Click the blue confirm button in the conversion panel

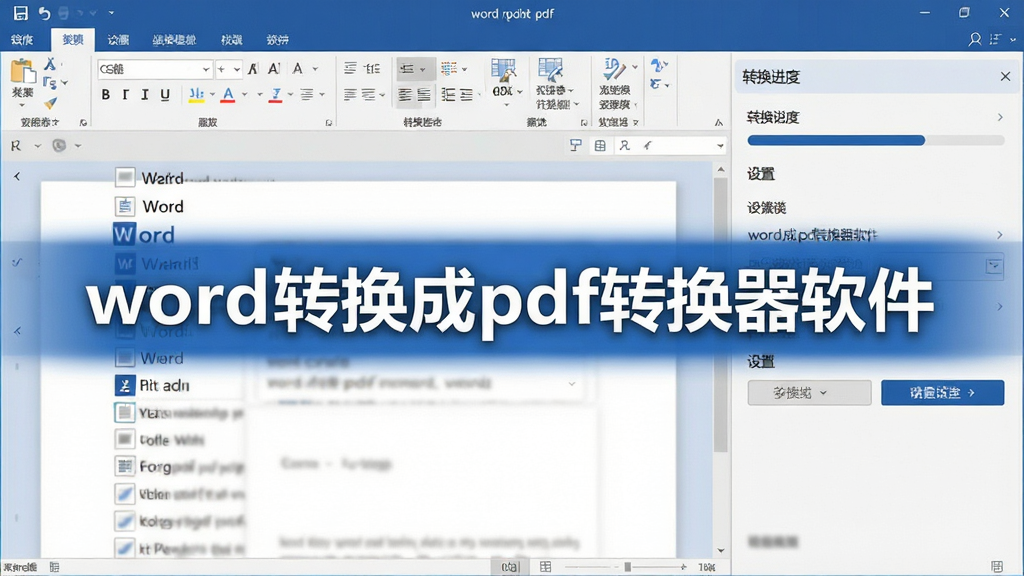point(942,392)
